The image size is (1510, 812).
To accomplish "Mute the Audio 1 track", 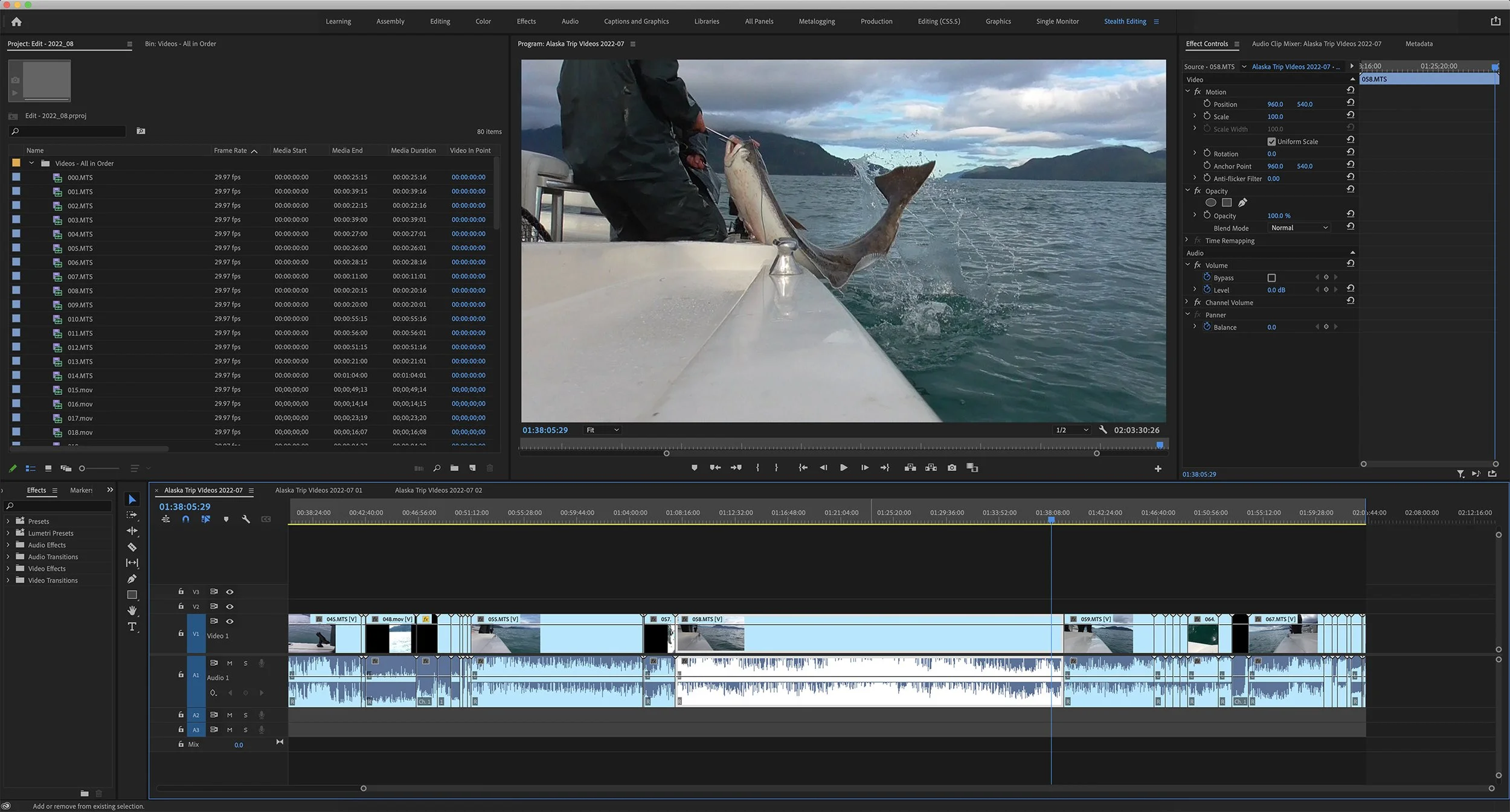I will tap(230, 663).
